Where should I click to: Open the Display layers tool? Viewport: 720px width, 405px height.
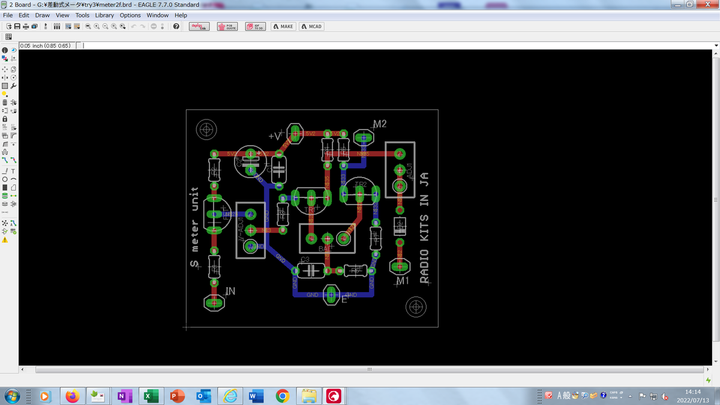(4, 59)
